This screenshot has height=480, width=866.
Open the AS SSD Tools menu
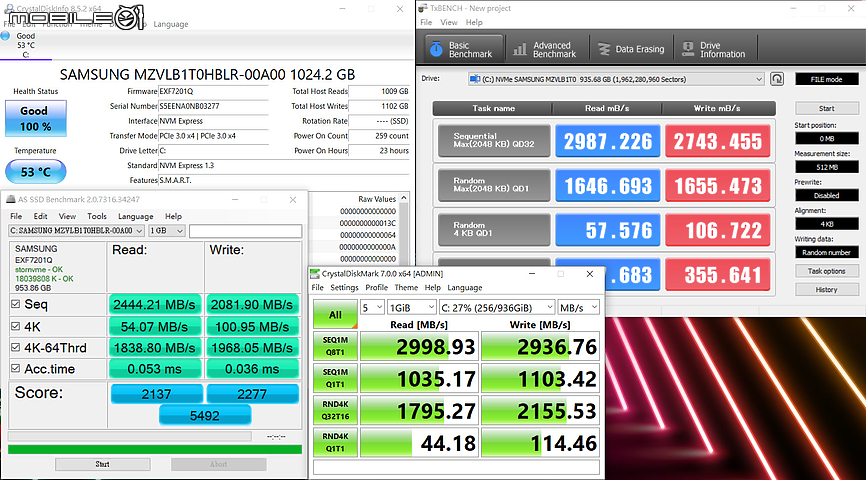(97, 216)
